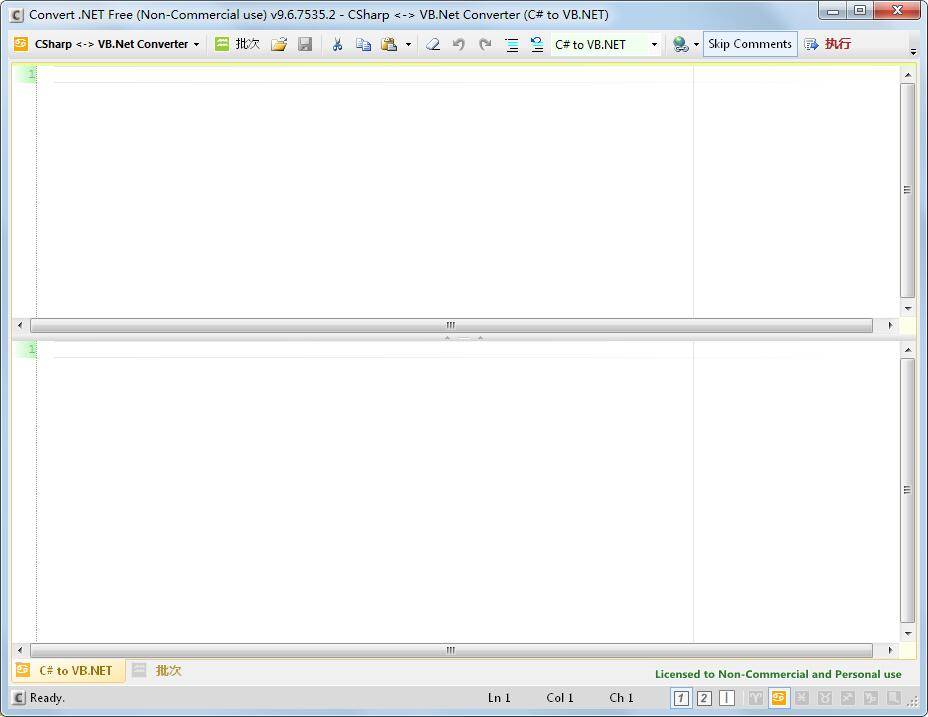Image resolution: width=928 pixels, height=717 pixels.
Task: Open the C# to VB.NET conversion direction dropdown
Action: (x=654, y=44)
